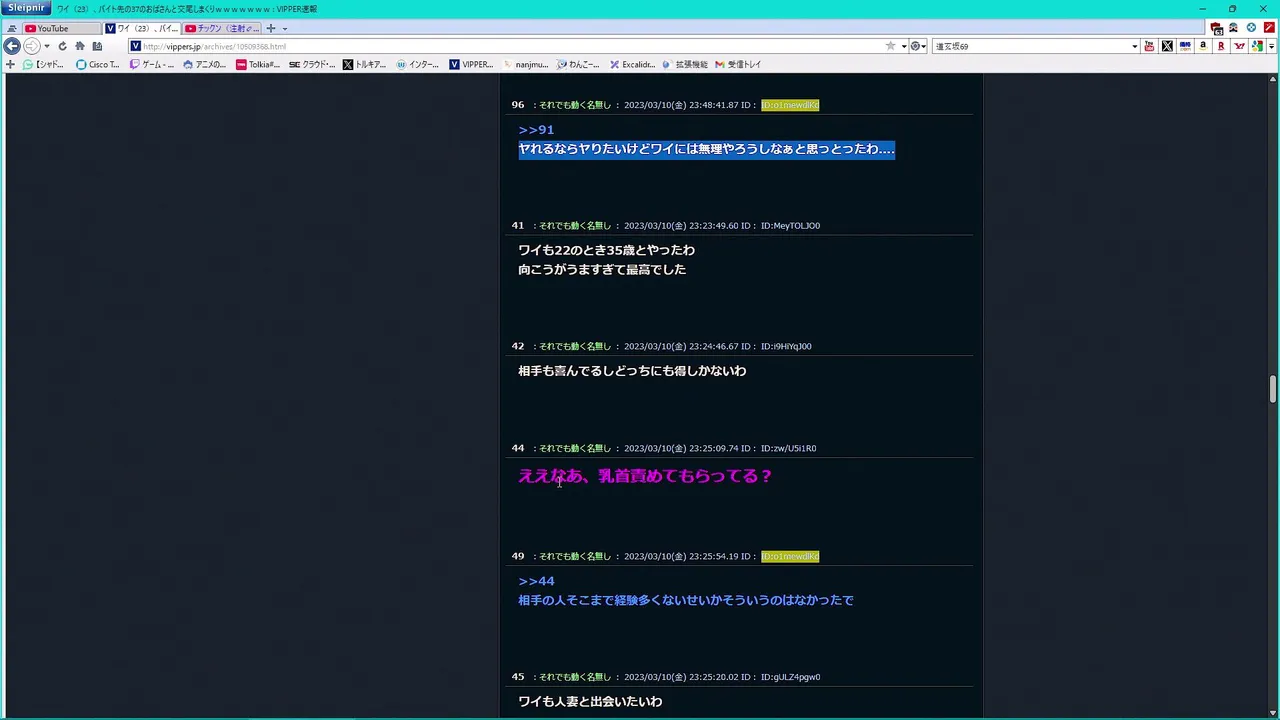Search with the Google Maps engine icon
The height and width of the screenshot is (720, 1280).
pos(1257,46)
